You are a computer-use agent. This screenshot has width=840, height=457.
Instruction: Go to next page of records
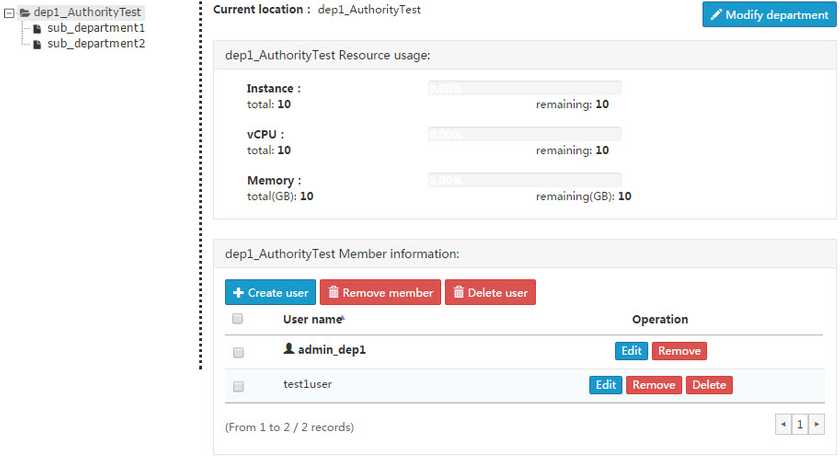817,425
